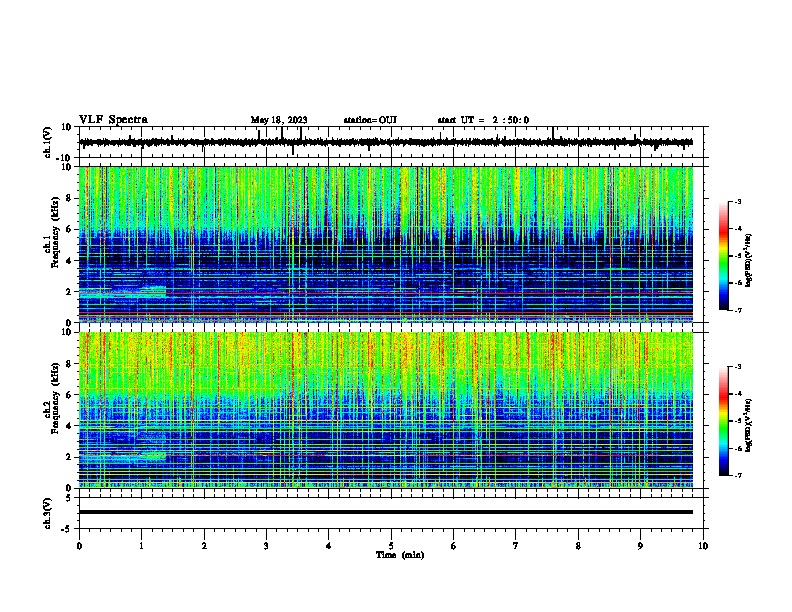
Task: Click the ch.1 color scale "log(PSD)" unit label
Action: pos(749,260)
